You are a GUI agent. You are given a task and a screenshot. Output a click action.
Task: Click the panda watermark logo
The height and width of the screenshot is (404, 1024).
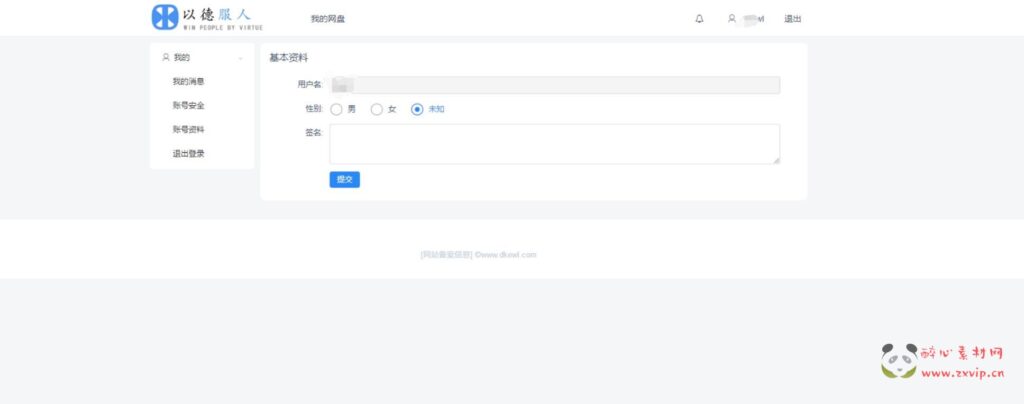click(x=898, y=361)
